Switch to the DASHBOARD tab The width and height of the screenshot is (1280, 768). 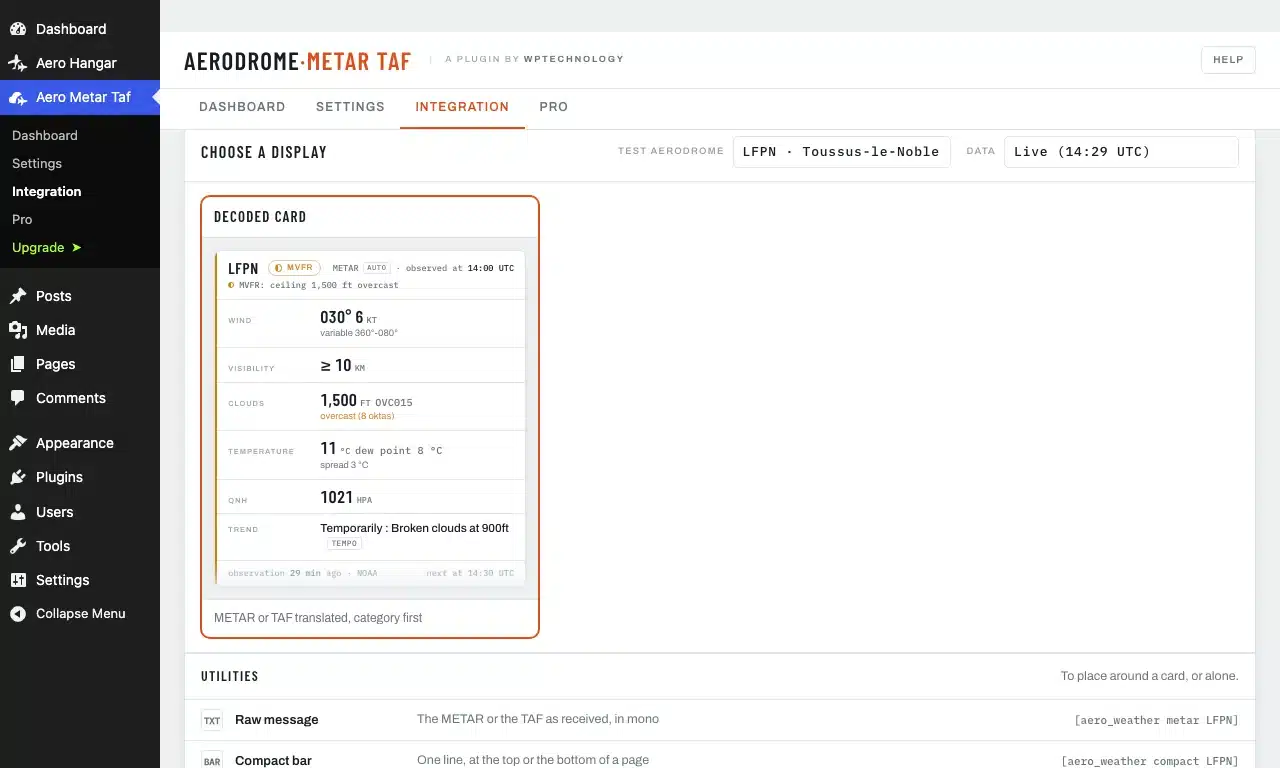[x=242, y=107]
